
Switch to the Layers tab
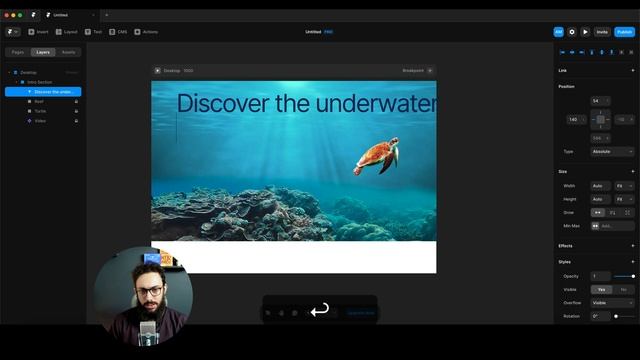[43, 52]
